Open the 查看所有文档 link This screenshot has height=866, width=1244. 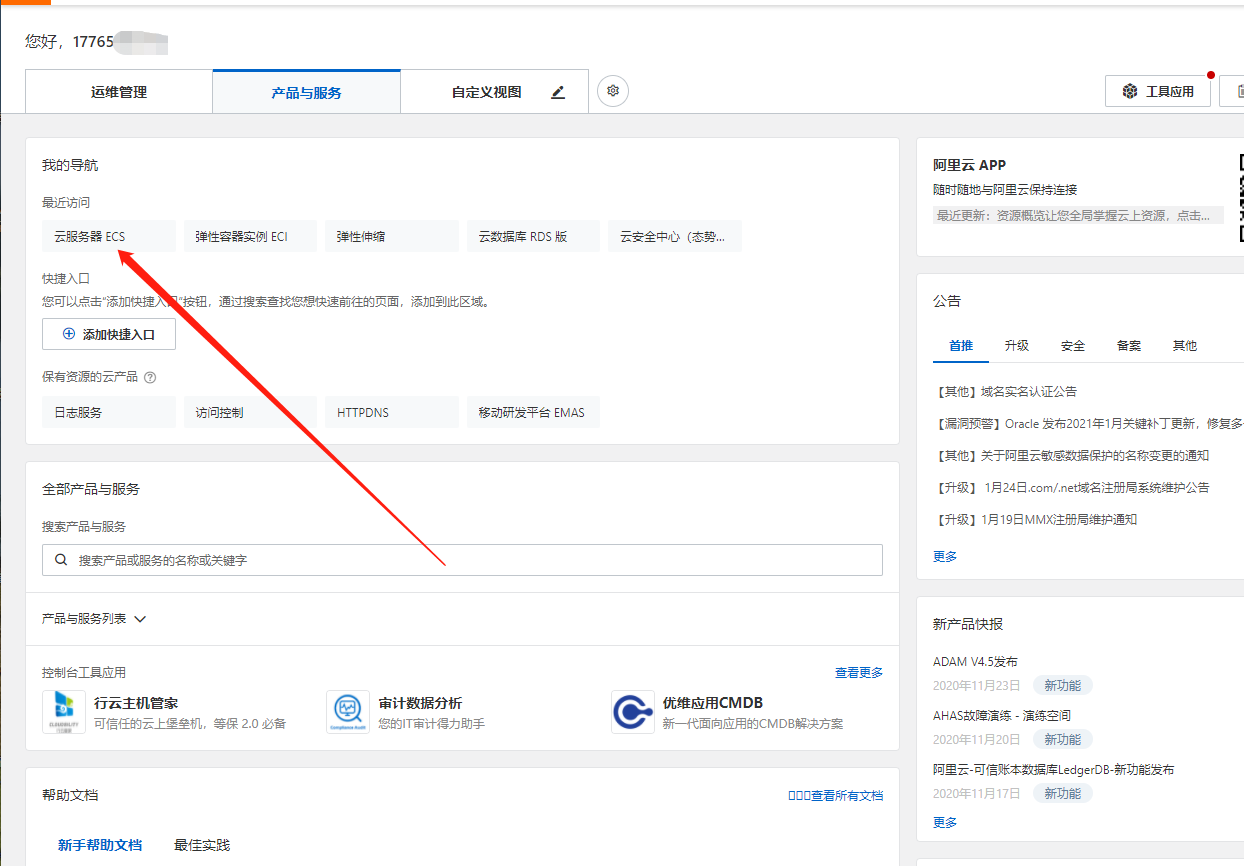(x=836, y=795)
